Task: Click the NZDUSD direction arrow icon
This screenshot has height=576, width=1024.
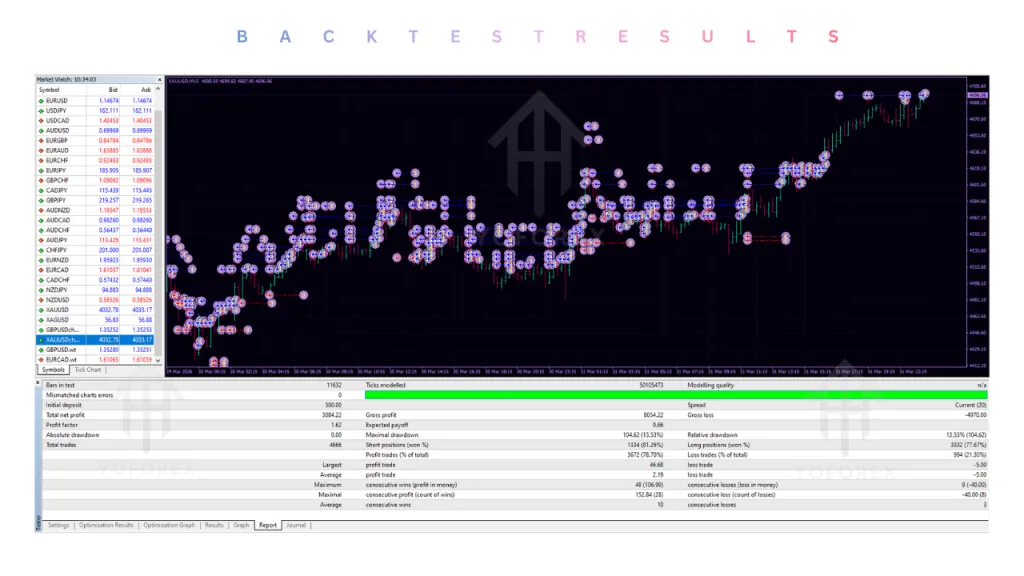Action: 41,300
